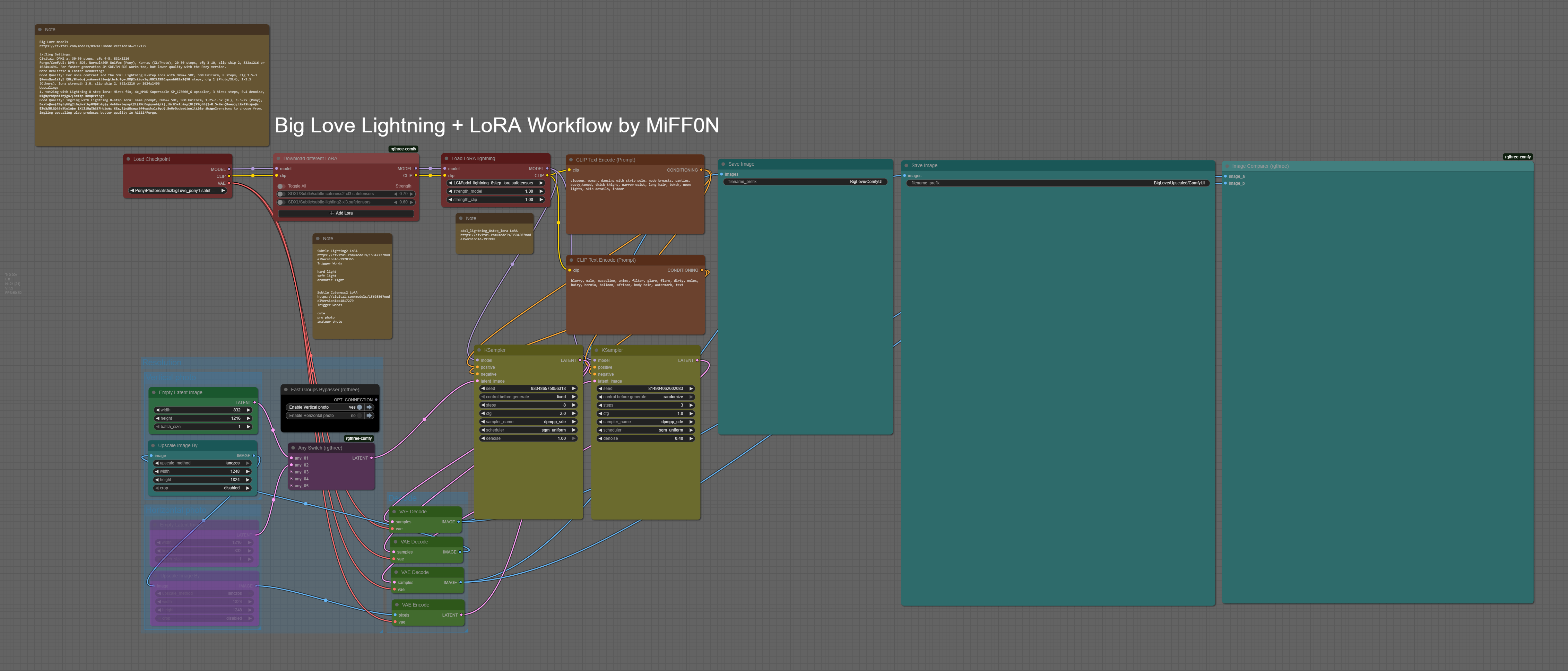Screen dimensions: 1568x671
Task: Click collapse dot on Any Switch node
Action: [293, 448]
